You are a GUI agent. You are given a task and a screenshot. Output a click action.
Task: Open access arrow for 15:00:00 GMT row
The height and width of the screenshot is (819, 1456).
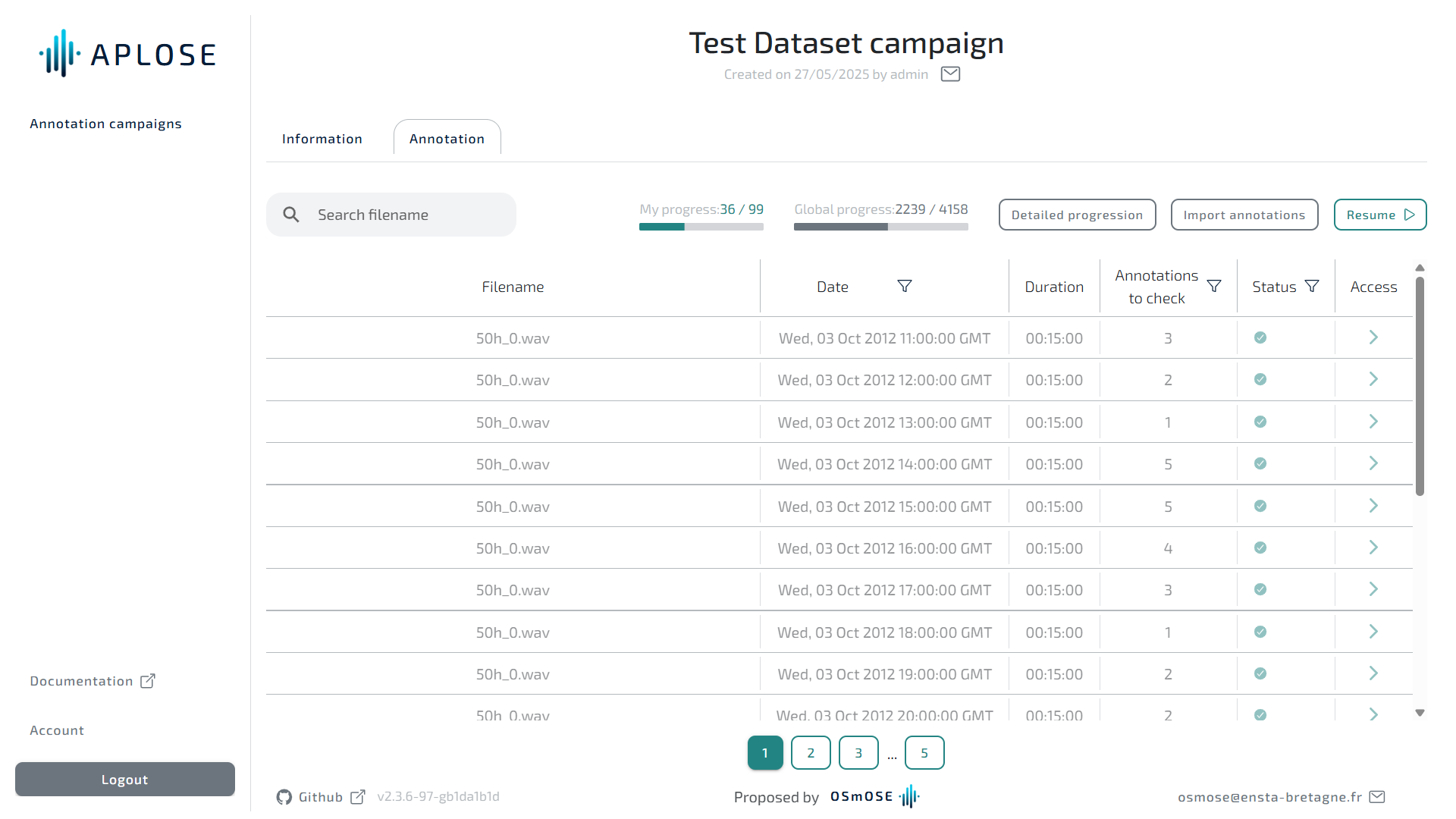coord(1373,506)
